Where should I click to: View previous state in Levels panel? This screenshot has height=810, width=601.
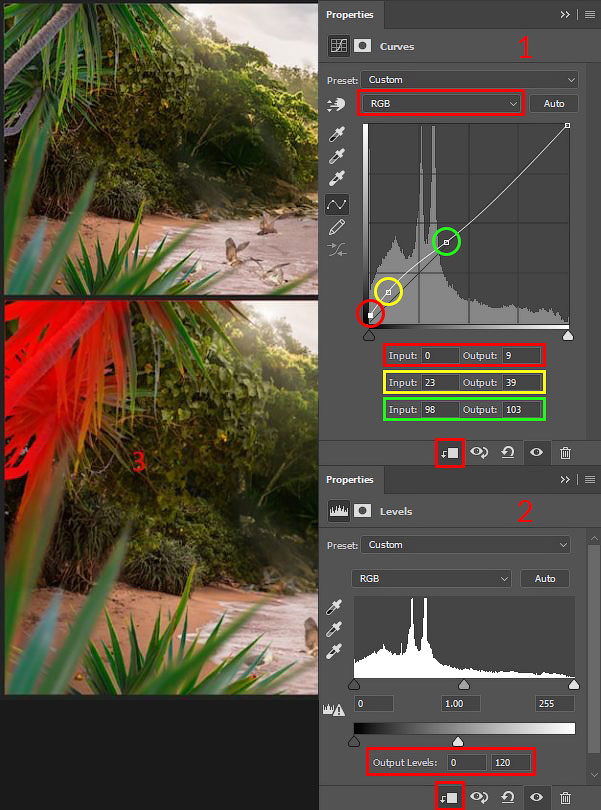pos(479,797)
